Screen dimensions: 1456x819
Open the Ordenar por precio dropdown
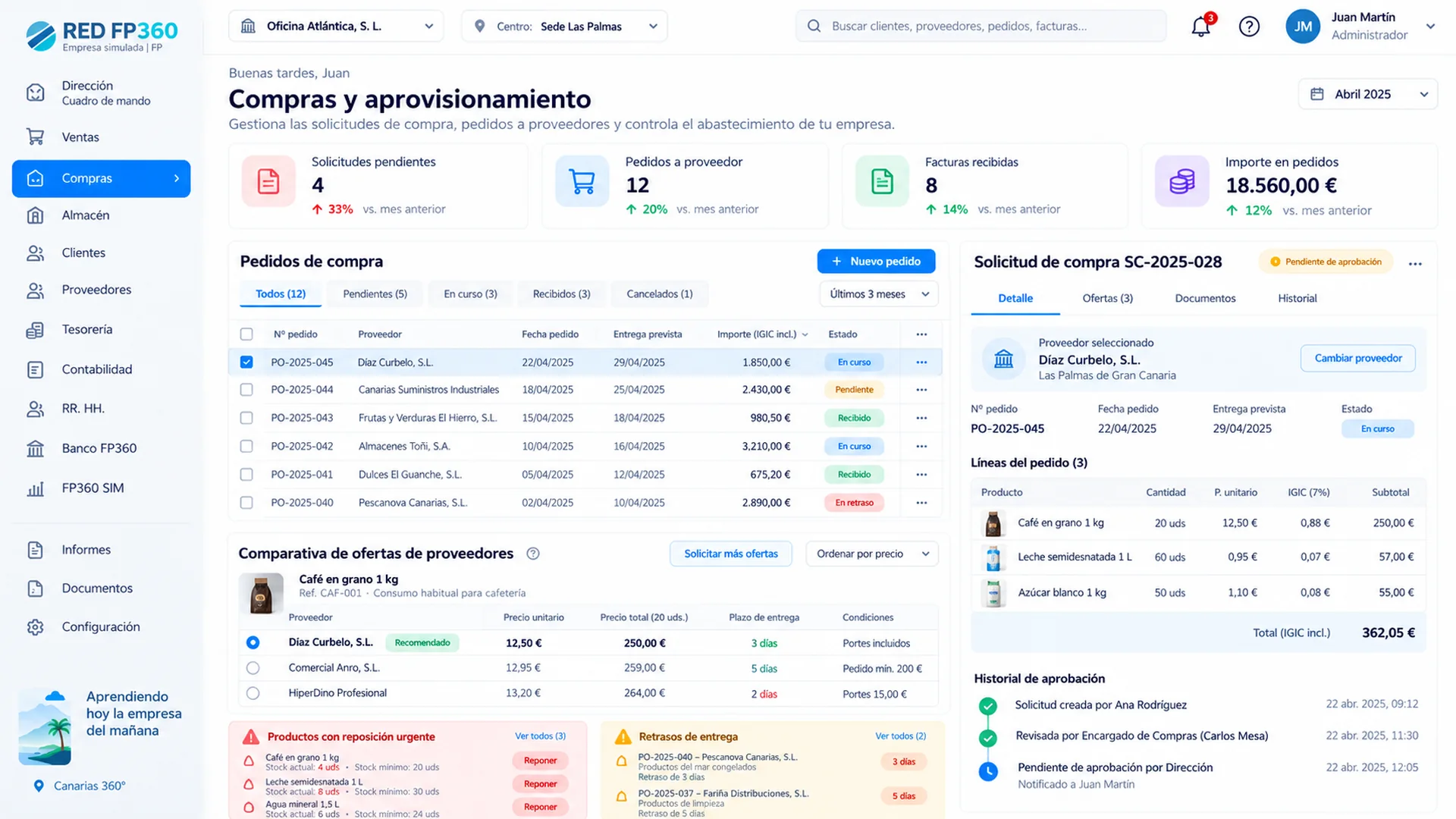pos(872,554)
